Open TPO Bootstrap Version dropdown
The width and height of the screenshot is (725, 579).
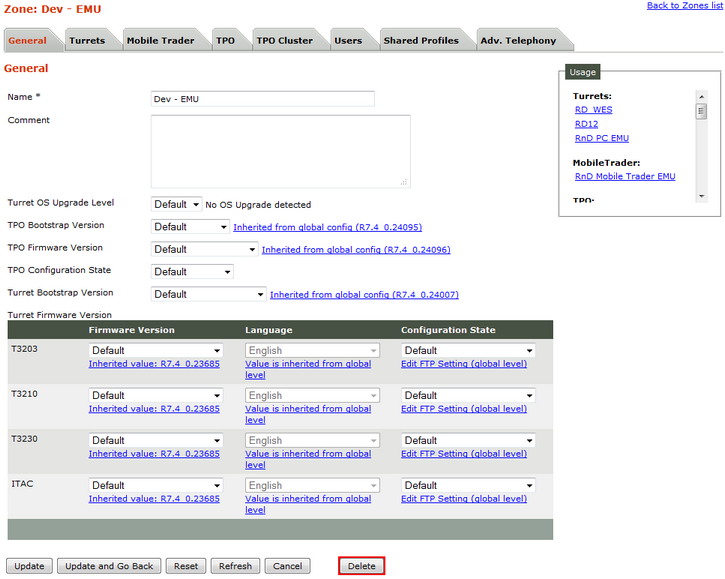[190, 227]
